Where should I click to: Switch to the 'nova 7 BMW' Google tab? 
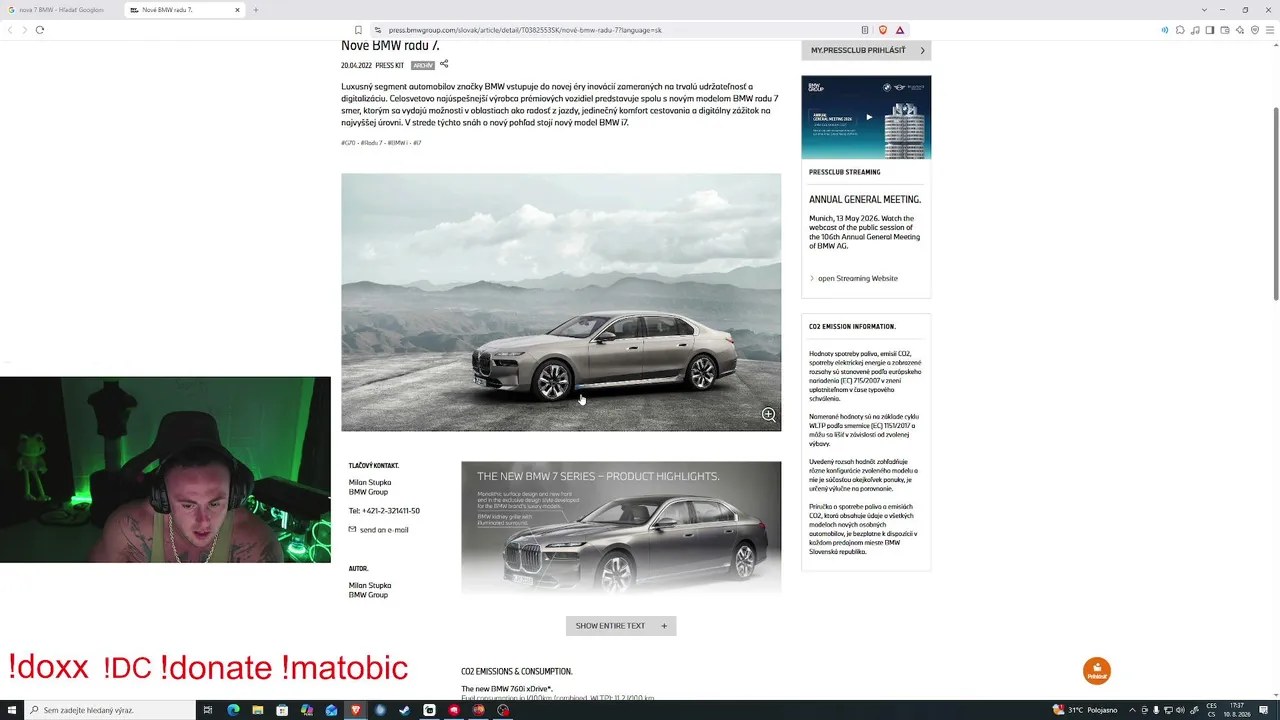pos(61,10)
